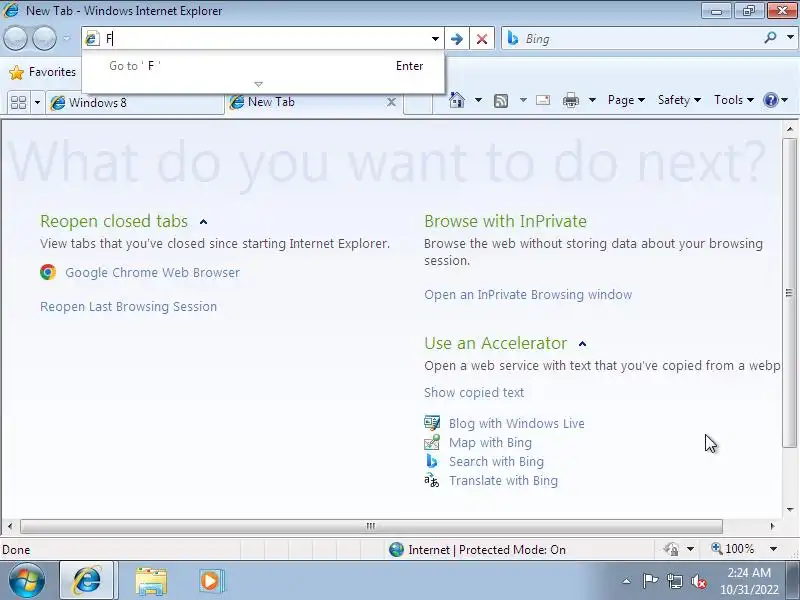The image size is (800, 600).
Task: Click the Help question mark icon
Action: pyautogui.click(x=770, y=100)
